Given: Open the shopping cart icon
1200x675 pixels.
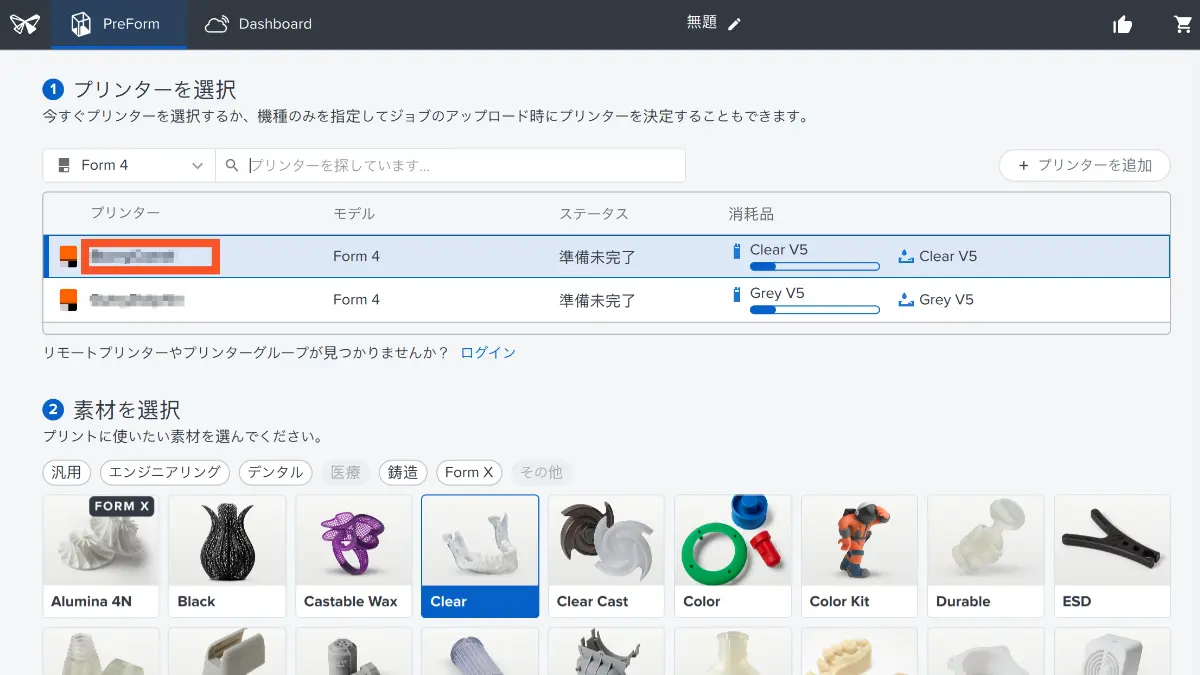Looking at the screenshot, I should (1183, 25).
